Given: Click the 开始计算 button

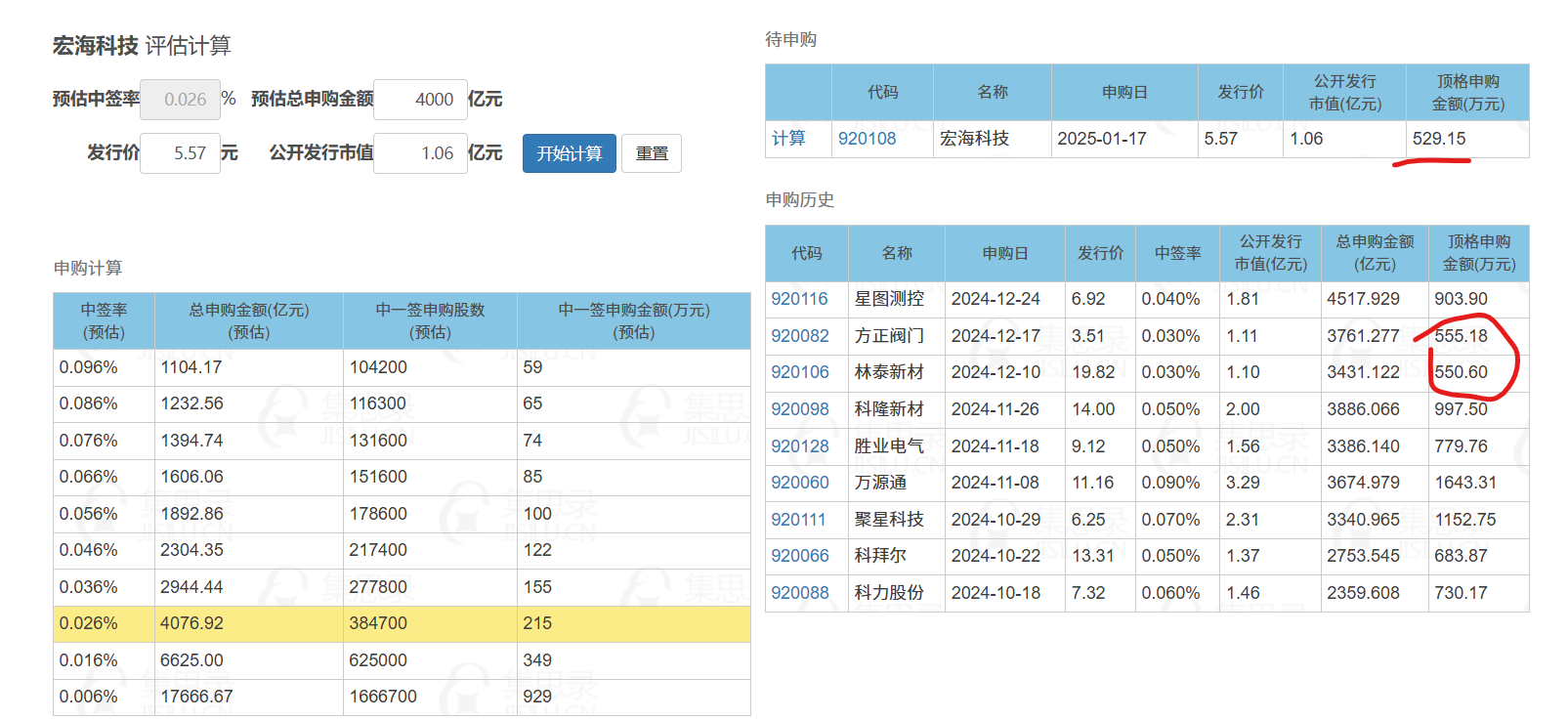Looking at the screenshot, I should [x=569, y=153].
